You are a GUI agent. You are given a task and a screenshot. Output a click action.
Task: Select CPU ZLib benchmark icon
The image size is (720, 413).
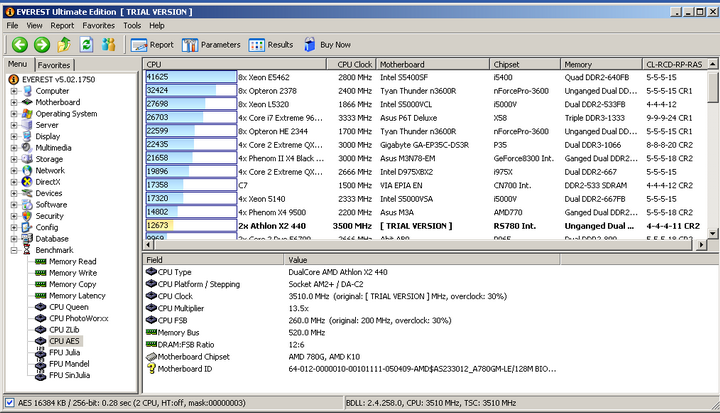coord(41,329)
